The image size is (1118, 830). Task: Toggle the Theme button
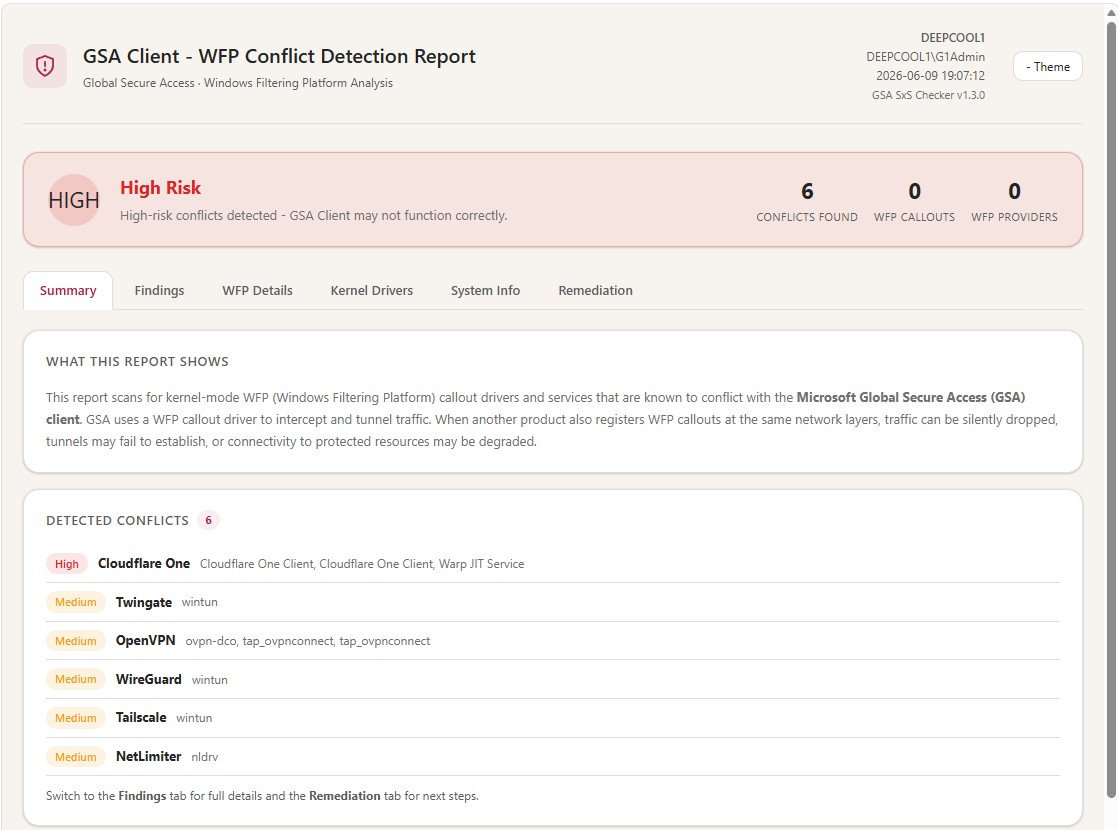(1047, 66)
